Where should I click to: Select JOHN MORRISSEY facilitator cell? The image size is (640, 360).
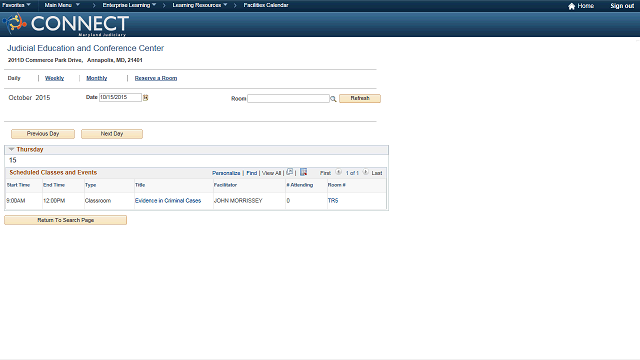[238, 201]
